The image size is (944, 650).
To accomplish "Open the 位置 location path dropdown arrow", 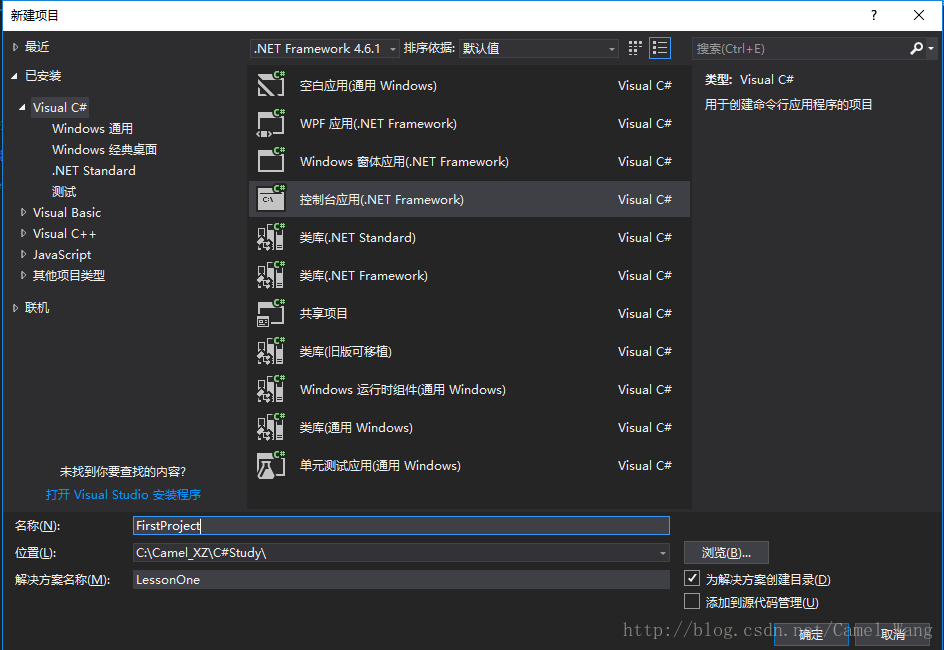I will click(x=662, y=552).
